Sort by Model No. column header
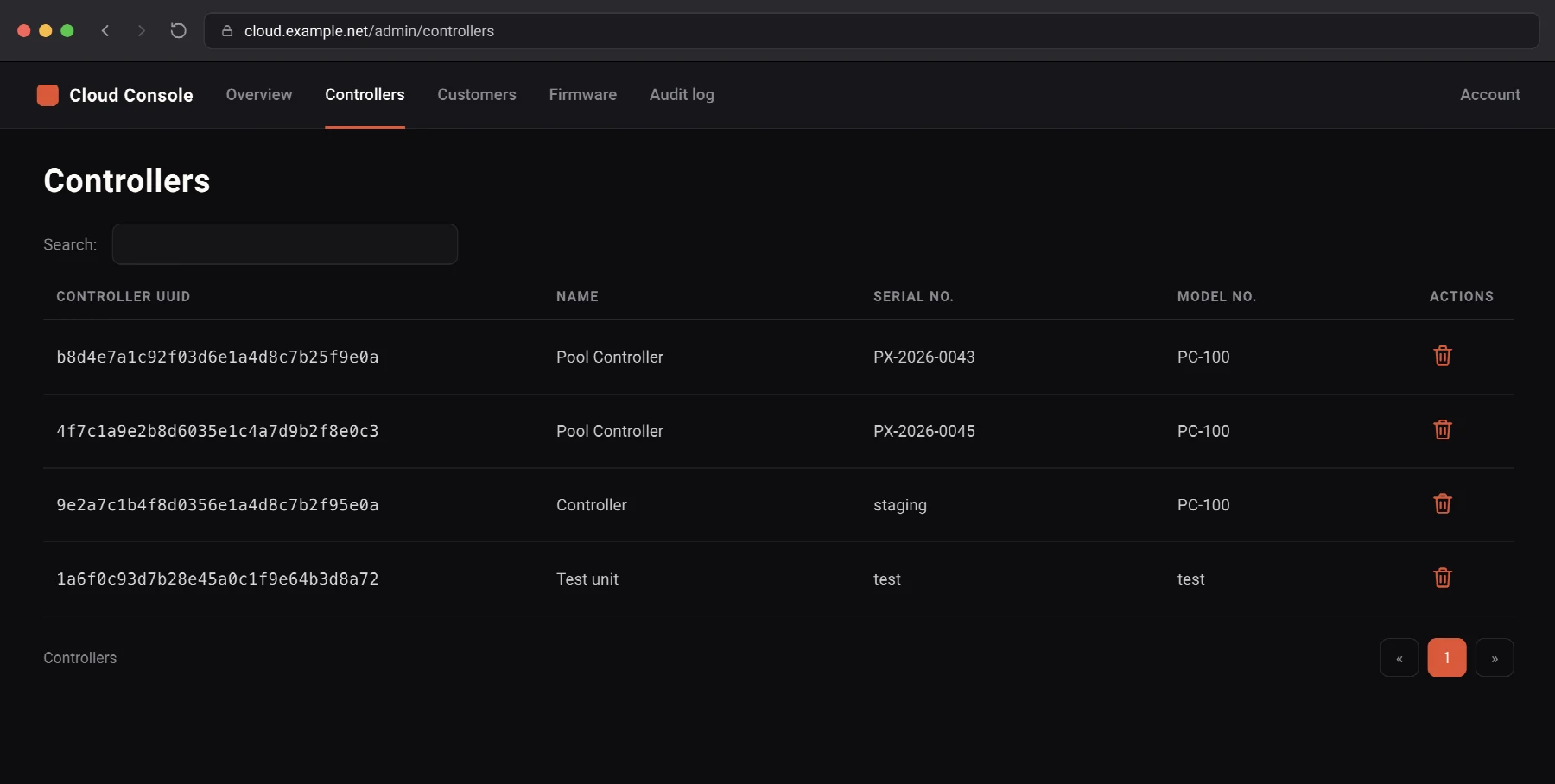This screenshot has width=1555, height=784. tap(1216, 296)
